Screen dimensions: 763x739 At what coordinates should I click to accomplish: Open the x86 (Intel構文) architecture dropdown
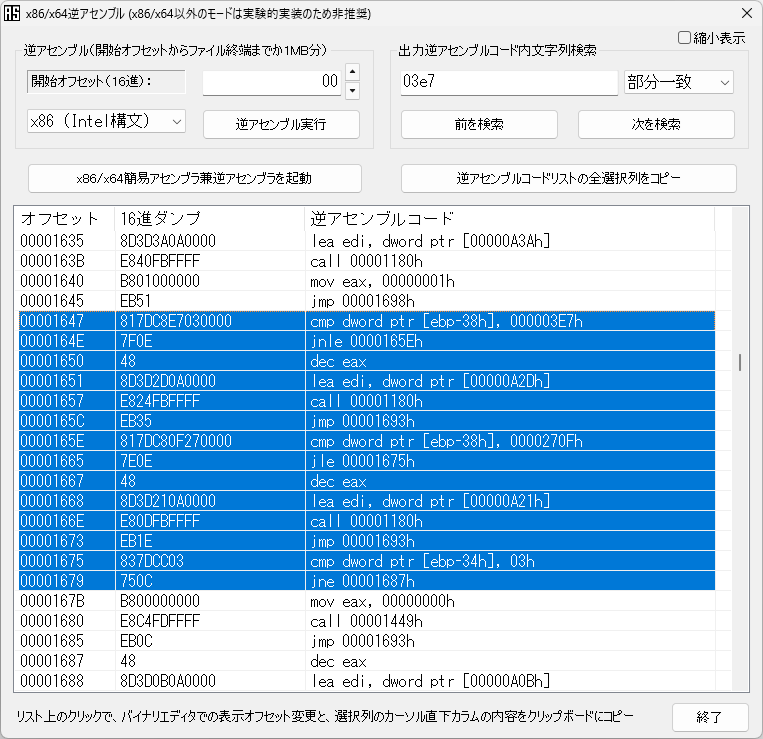106,121
